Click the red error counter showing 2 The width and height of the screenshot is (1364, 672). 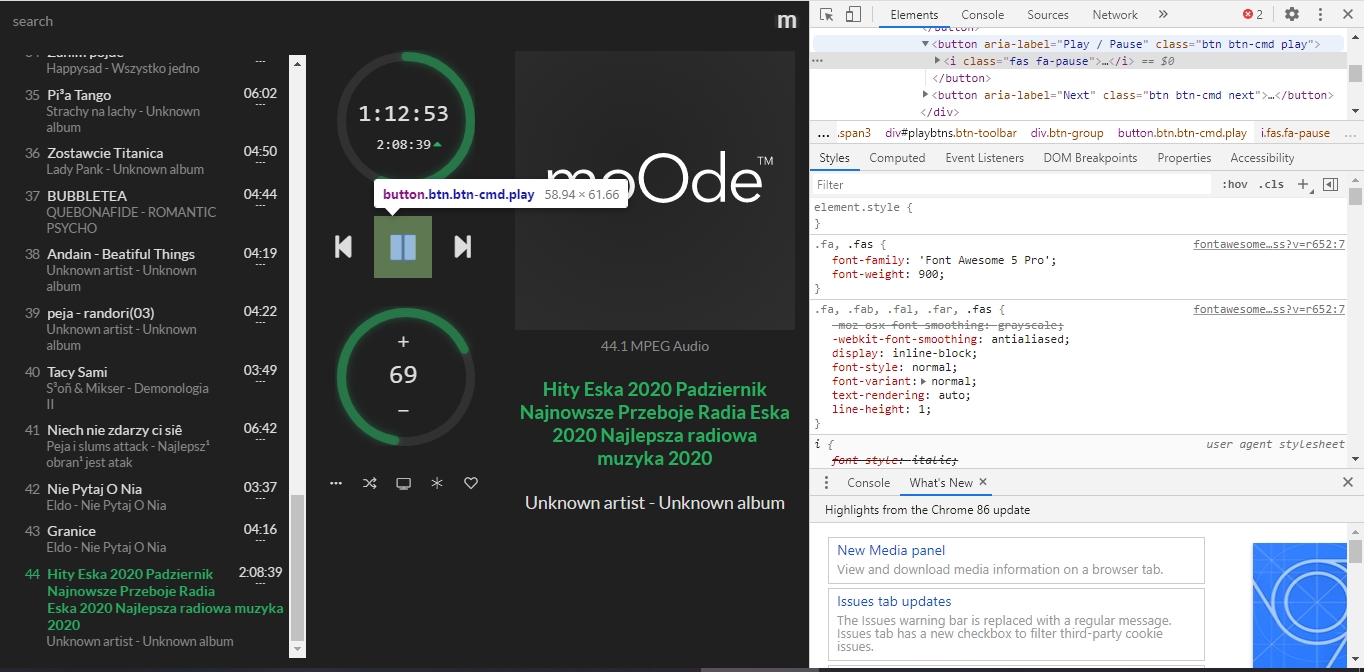coord(1253,15)
